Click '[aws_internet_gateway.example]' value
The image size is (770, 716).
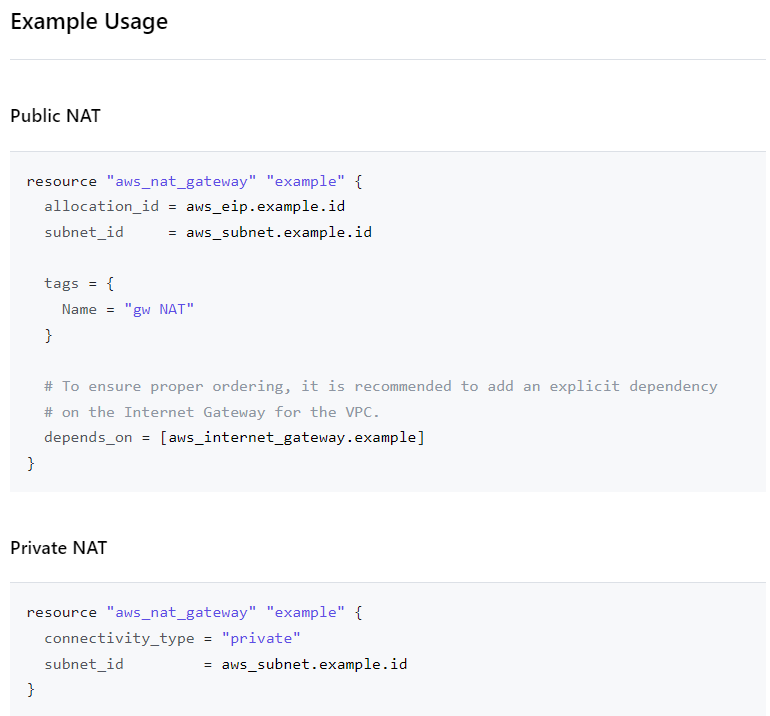pyautogui.click(x=292, y=438)
